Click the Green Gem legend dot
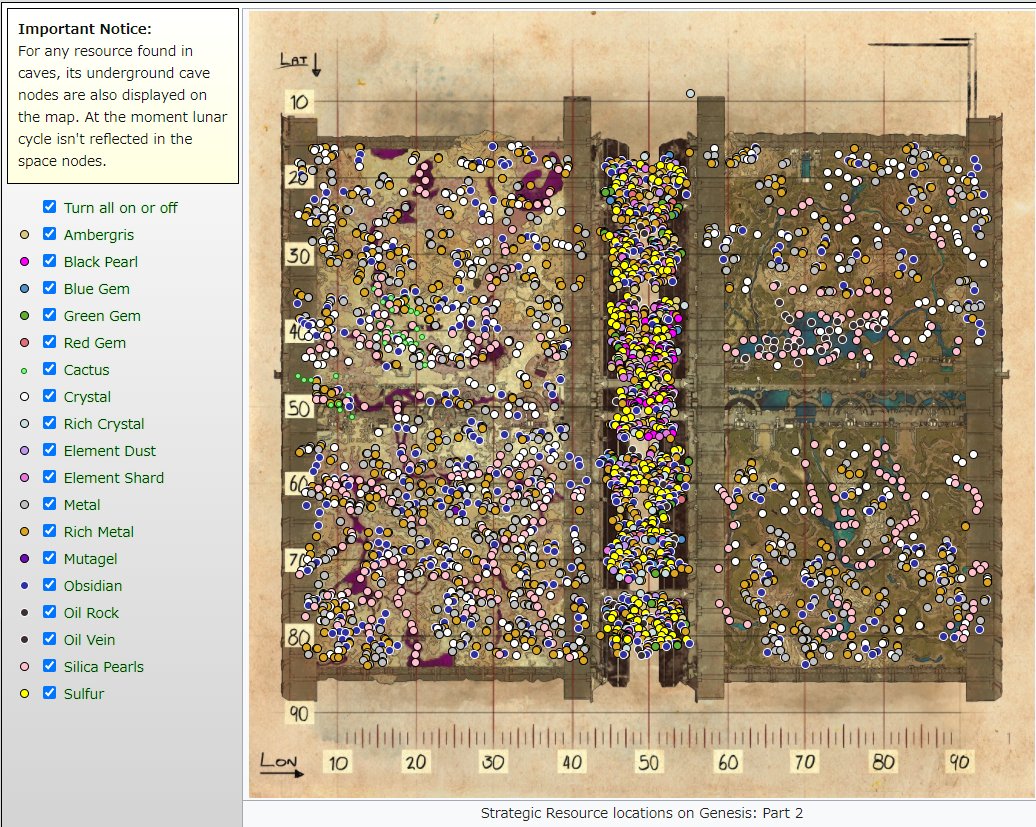The width and height of the screenshot is (1036, 827). click(24, 316)
